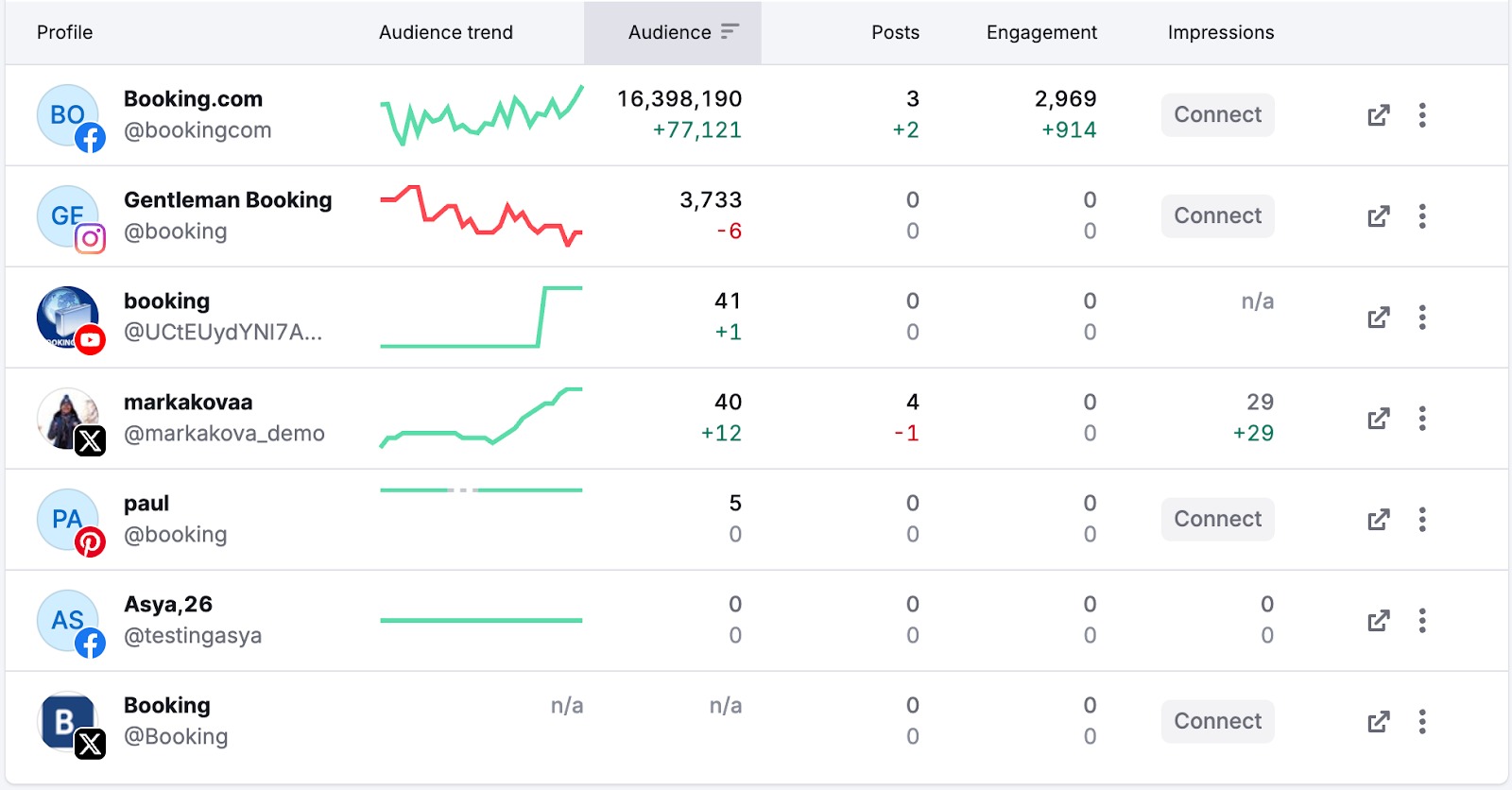
Task: Connect paul's Pinterest profile
Action: point(1217,520)
